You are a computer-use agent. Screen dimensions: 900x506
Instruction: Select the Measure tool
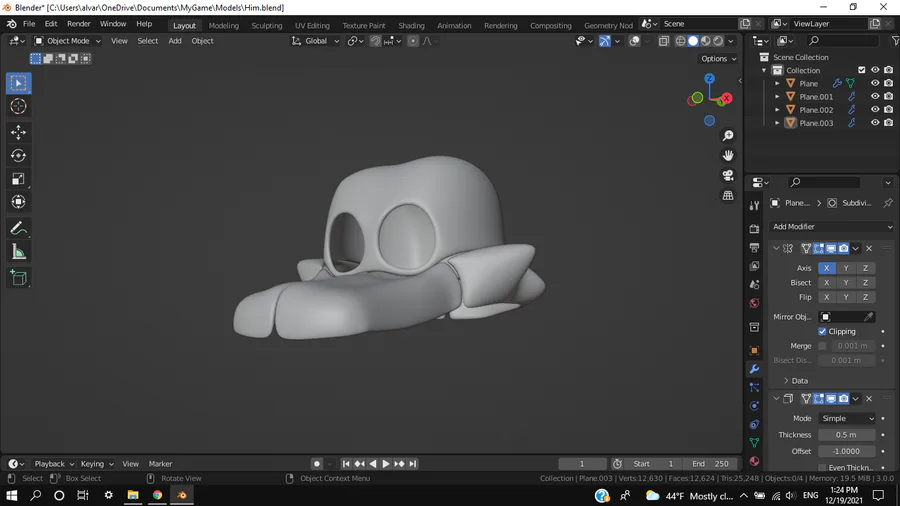[18, 252]
